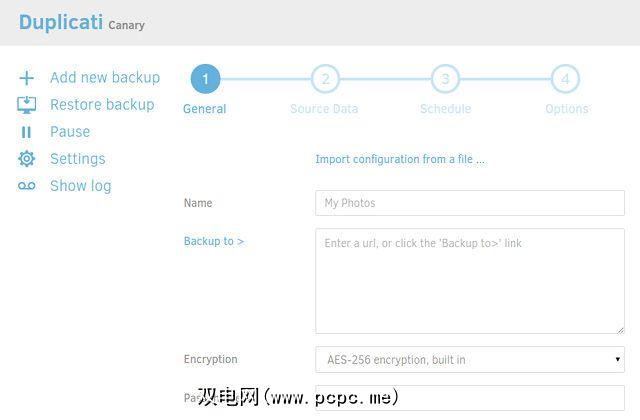Click the Canary version label
This screenshot has width=640, height=420.
pyautogui.click(x=127, y=25)
